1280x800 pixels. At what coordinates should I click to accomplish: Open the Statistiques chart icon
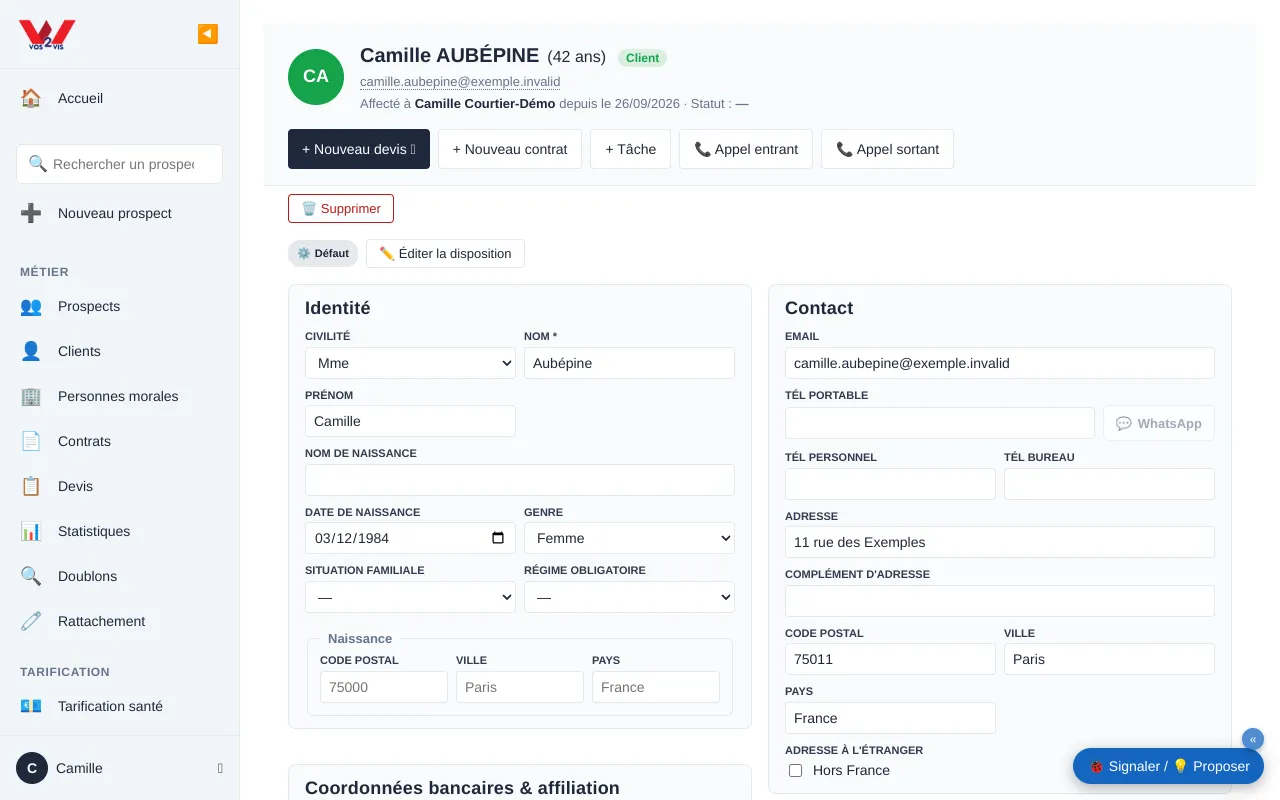(31, 531)
